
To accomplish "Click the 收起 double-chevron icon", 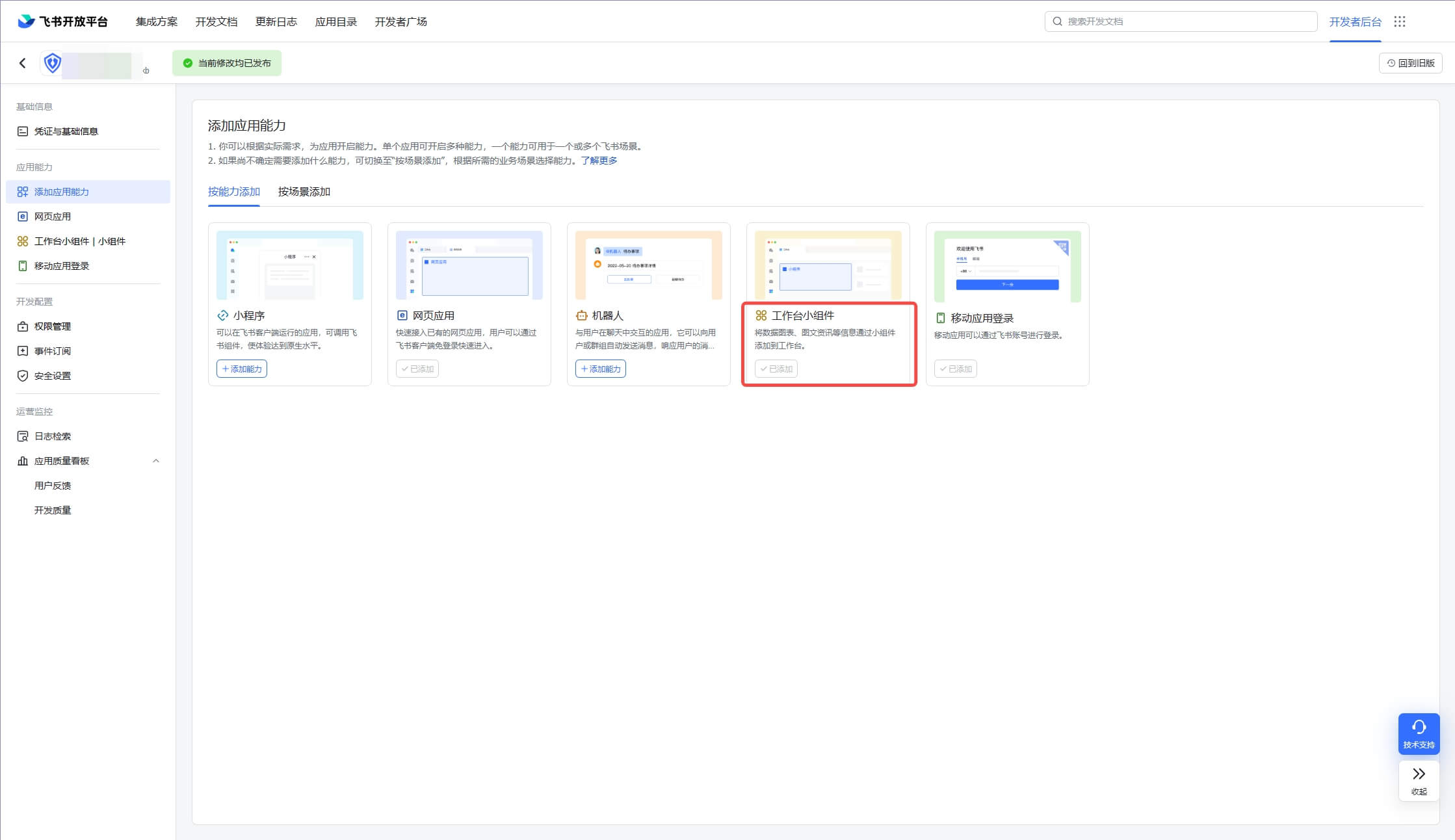I will coord(1419,774).
